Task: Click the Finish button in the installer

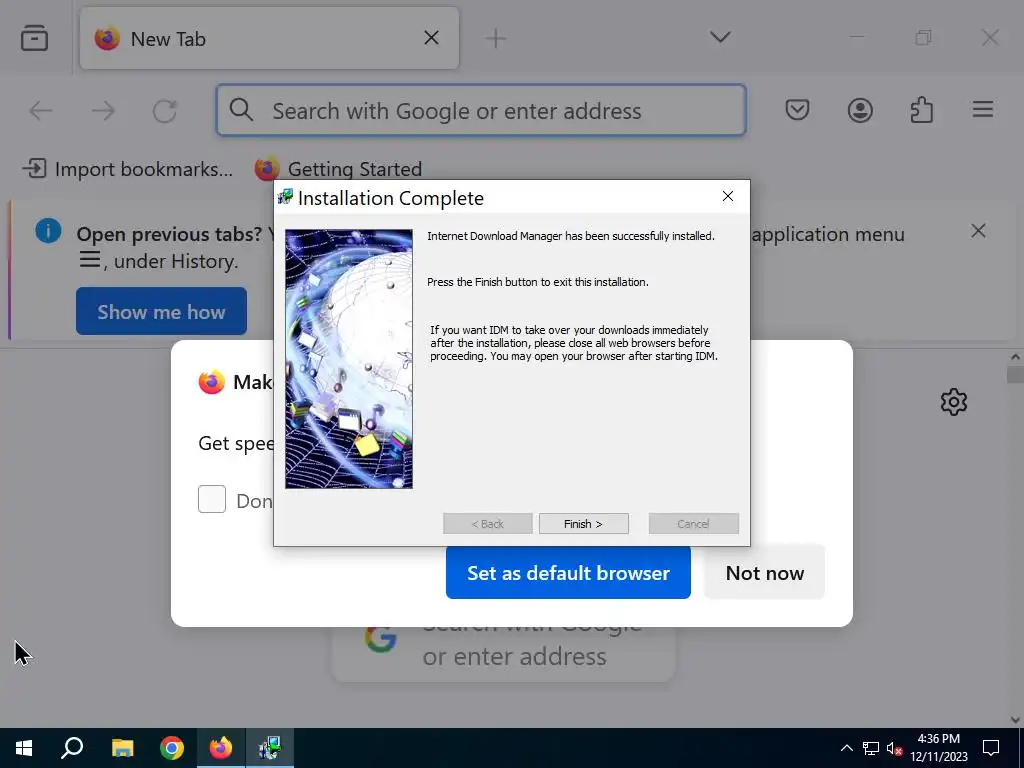Action: tap(583, 524)
